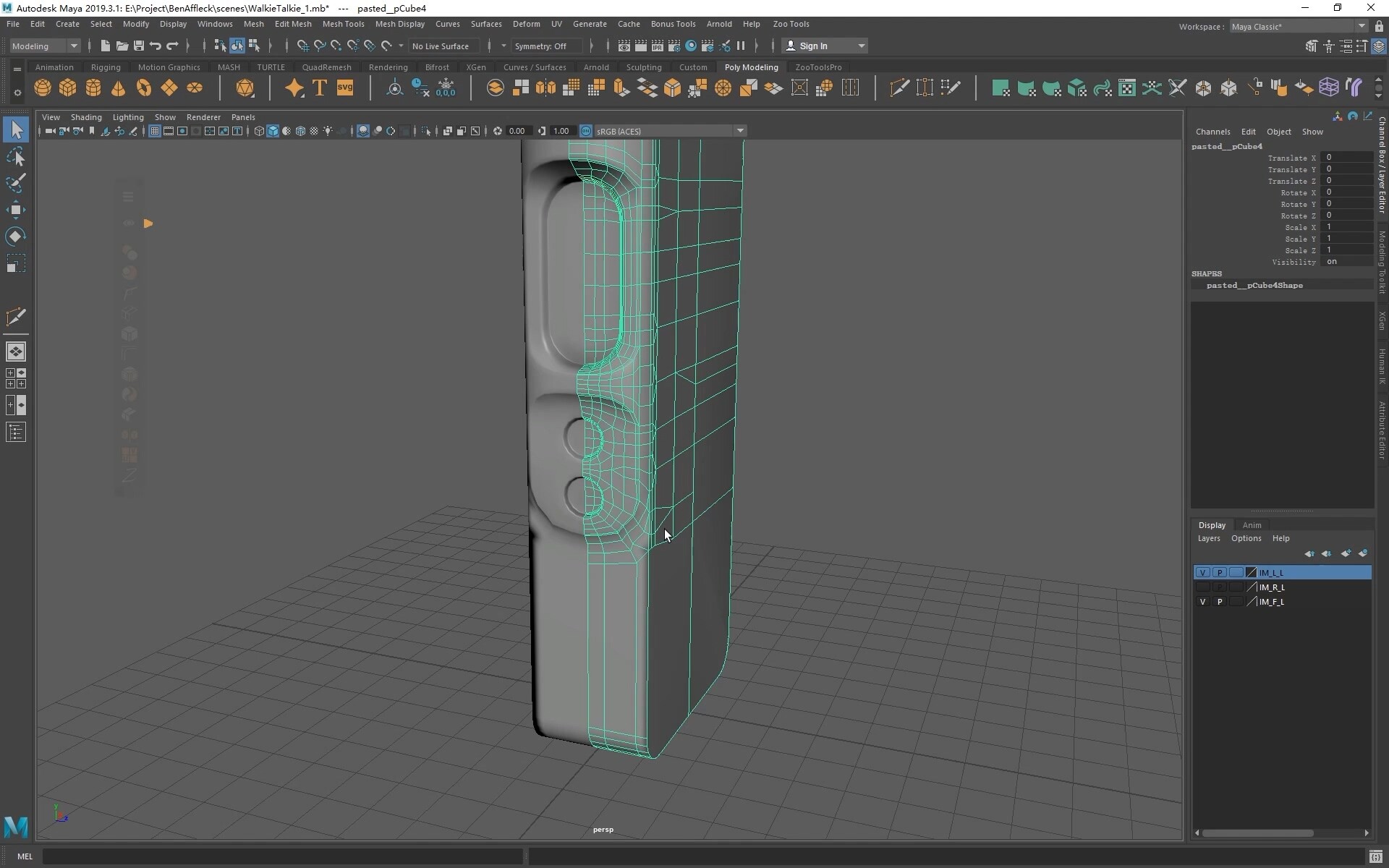
Task: Select the Scale tool in the Tool Box
Action: coord(17,263)
